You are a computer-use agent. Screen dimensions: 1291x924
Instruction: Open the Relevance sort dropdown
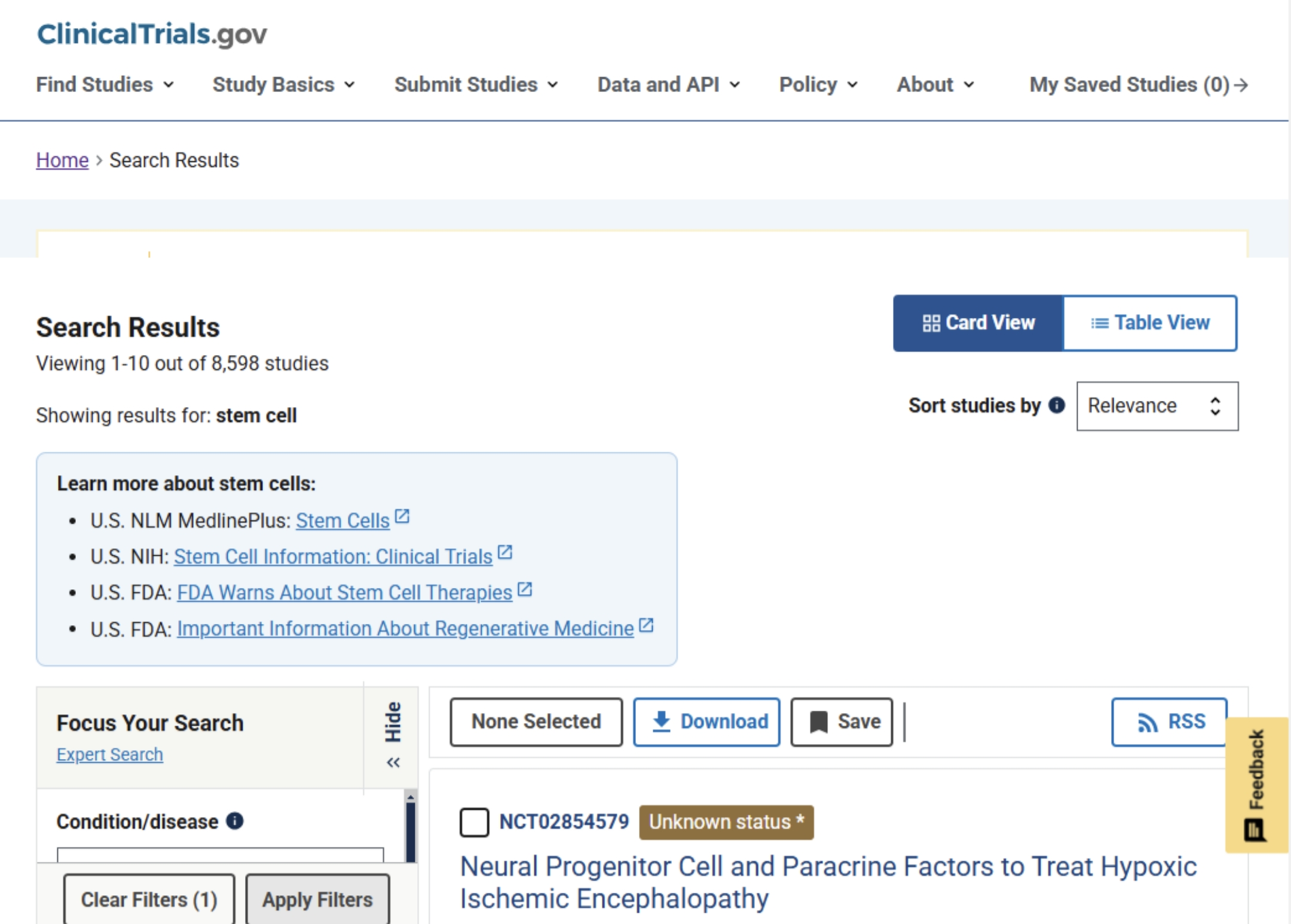coord(1157,406)
